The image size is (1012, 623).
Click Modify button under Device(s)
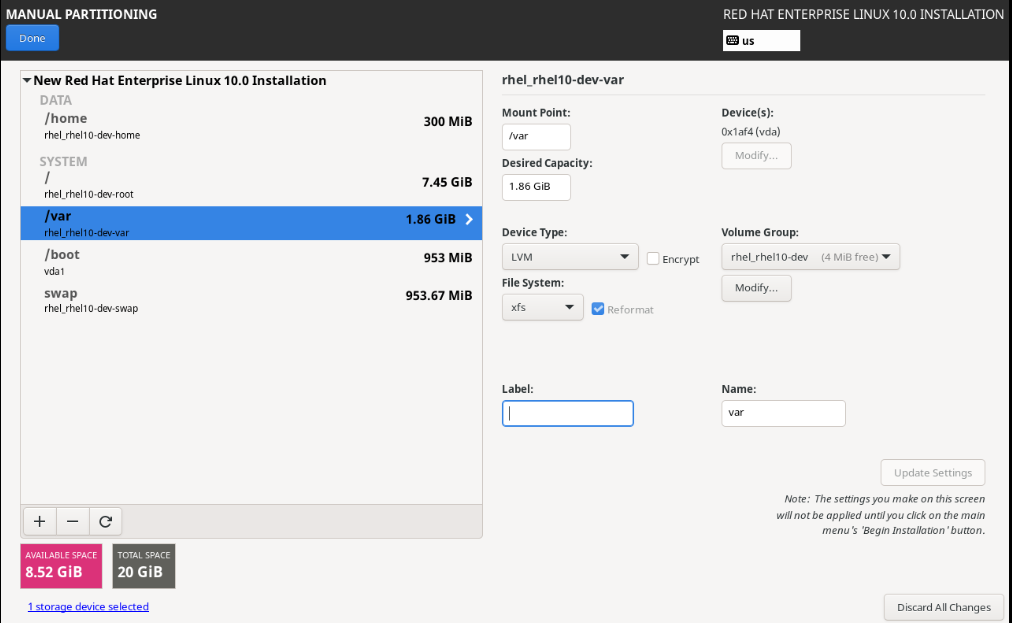(756, 156)
